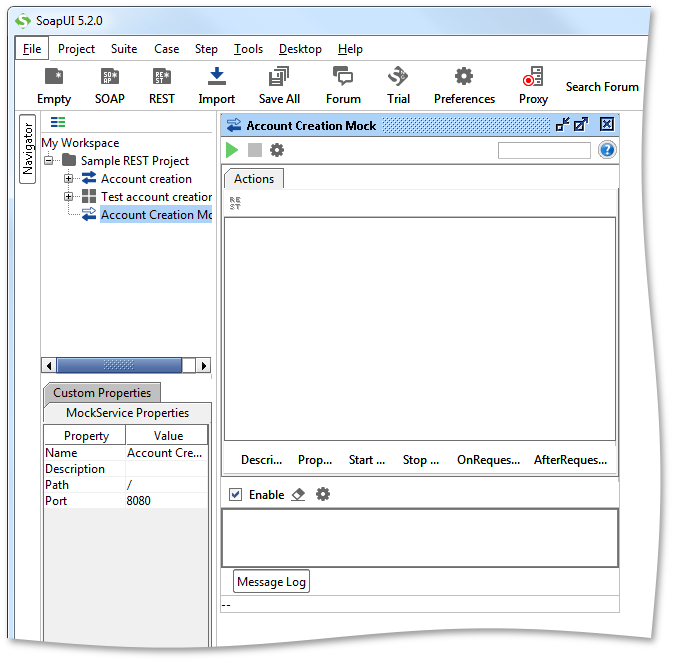The height and width of the screenshot is (662, 674).
Task: Click the Name property value cell
Action: (x=167, y=453)
